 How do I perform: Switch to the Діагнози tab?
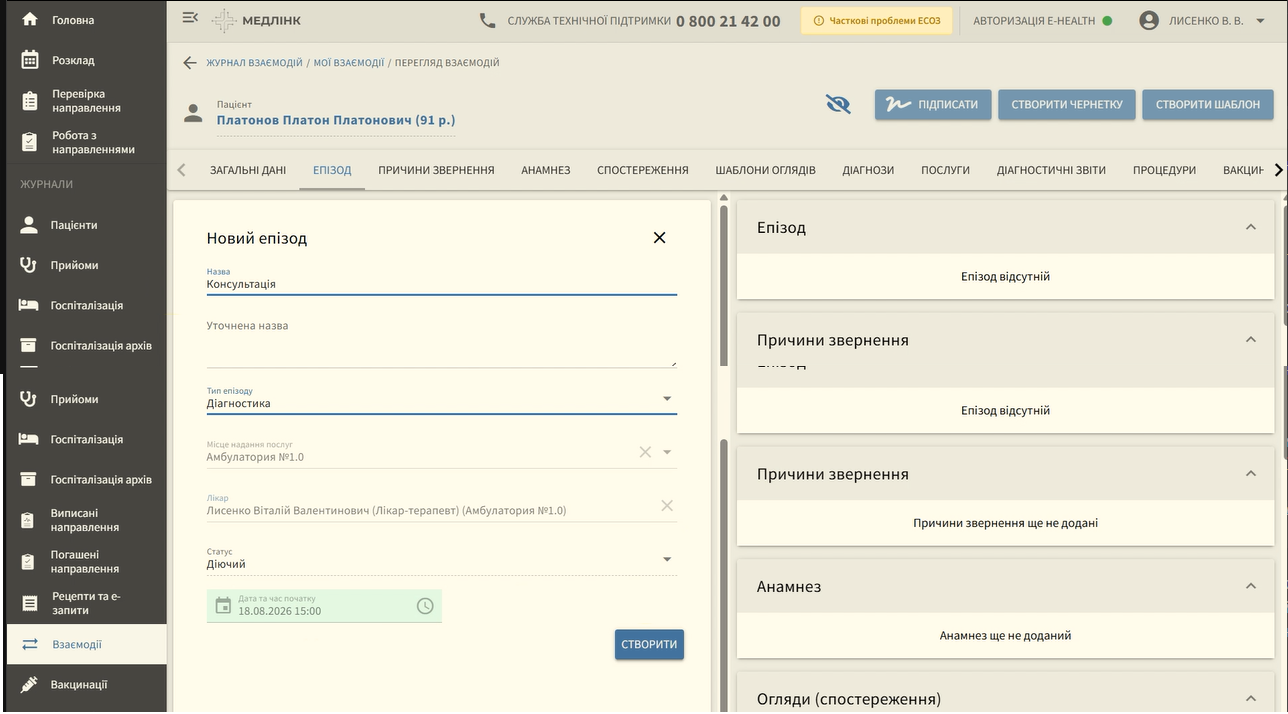(x=868, y=170)
